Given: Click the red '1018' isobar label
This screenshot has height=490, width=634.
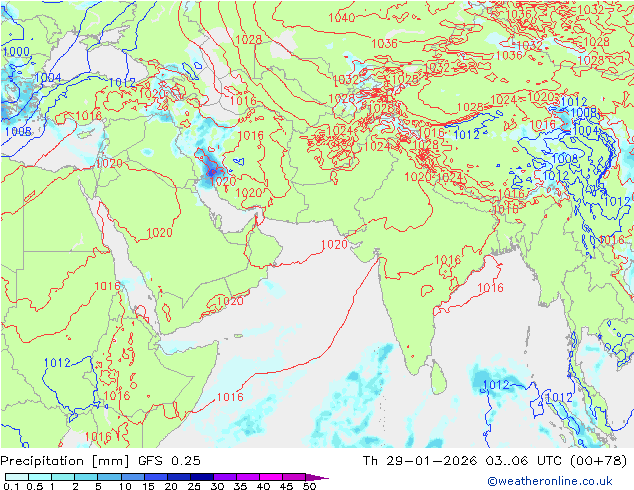Looking at the screenshot, I should click(89, 116).
